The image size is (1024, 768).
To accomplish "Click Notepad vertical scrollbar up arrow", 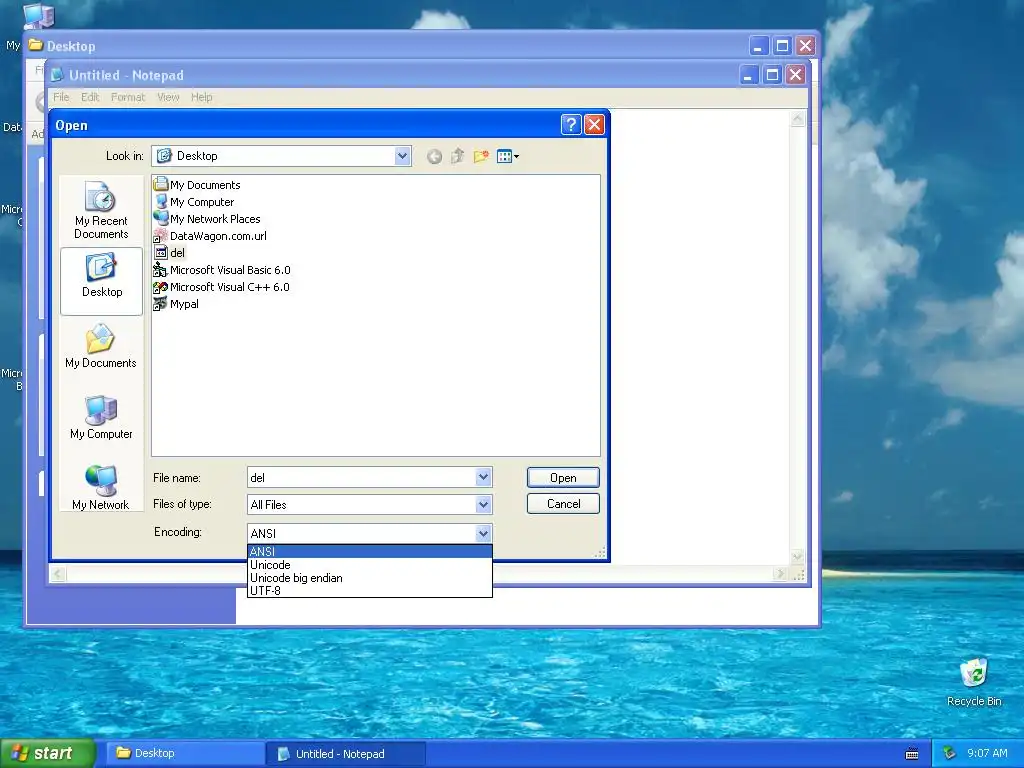I will pos(797,119).
